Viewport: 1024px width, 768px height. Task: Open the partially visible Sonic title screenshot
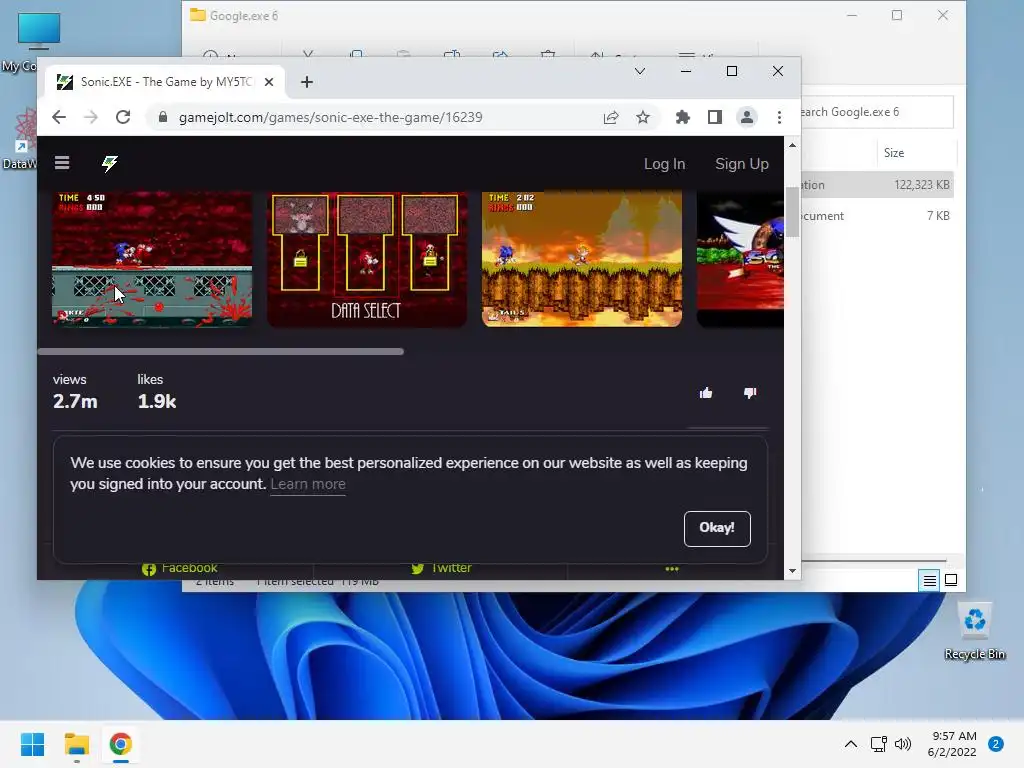(x=740, y=259)
